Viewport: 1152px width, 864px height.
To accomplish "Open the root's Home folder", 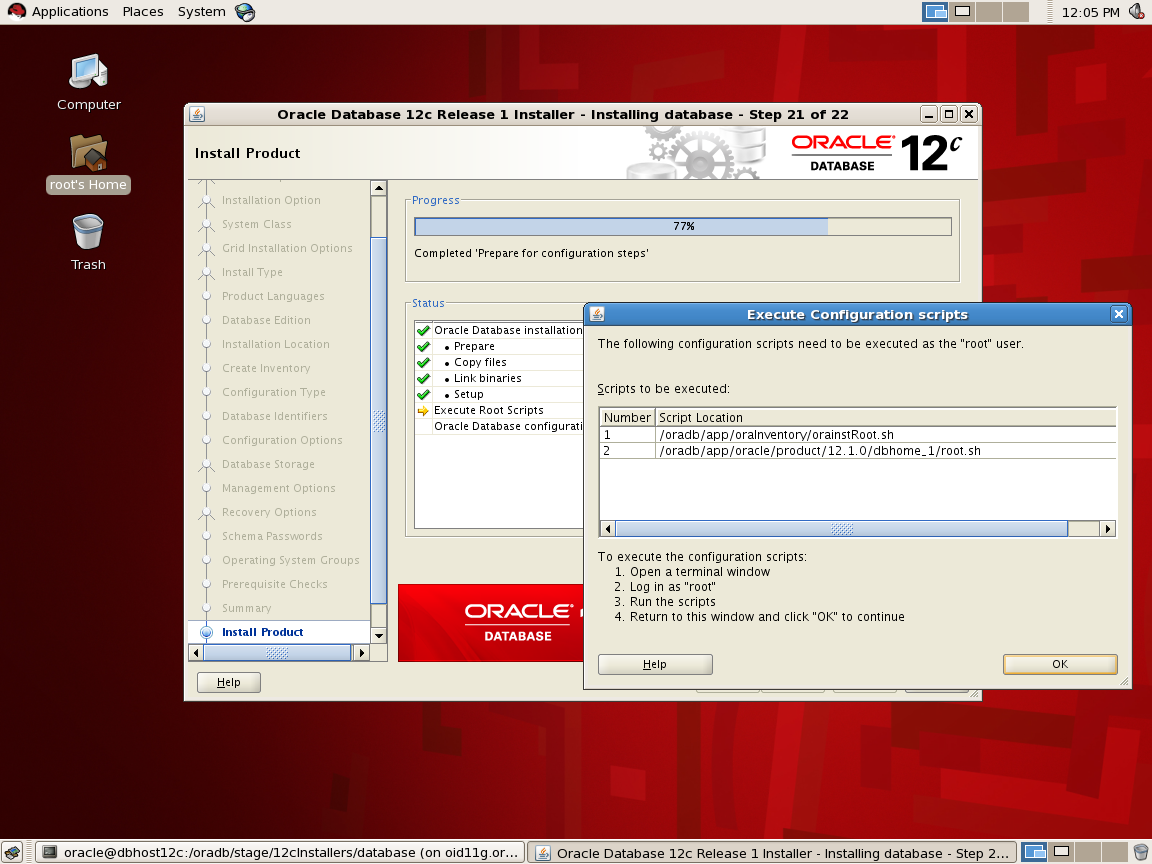I will [x=88, y=153].
